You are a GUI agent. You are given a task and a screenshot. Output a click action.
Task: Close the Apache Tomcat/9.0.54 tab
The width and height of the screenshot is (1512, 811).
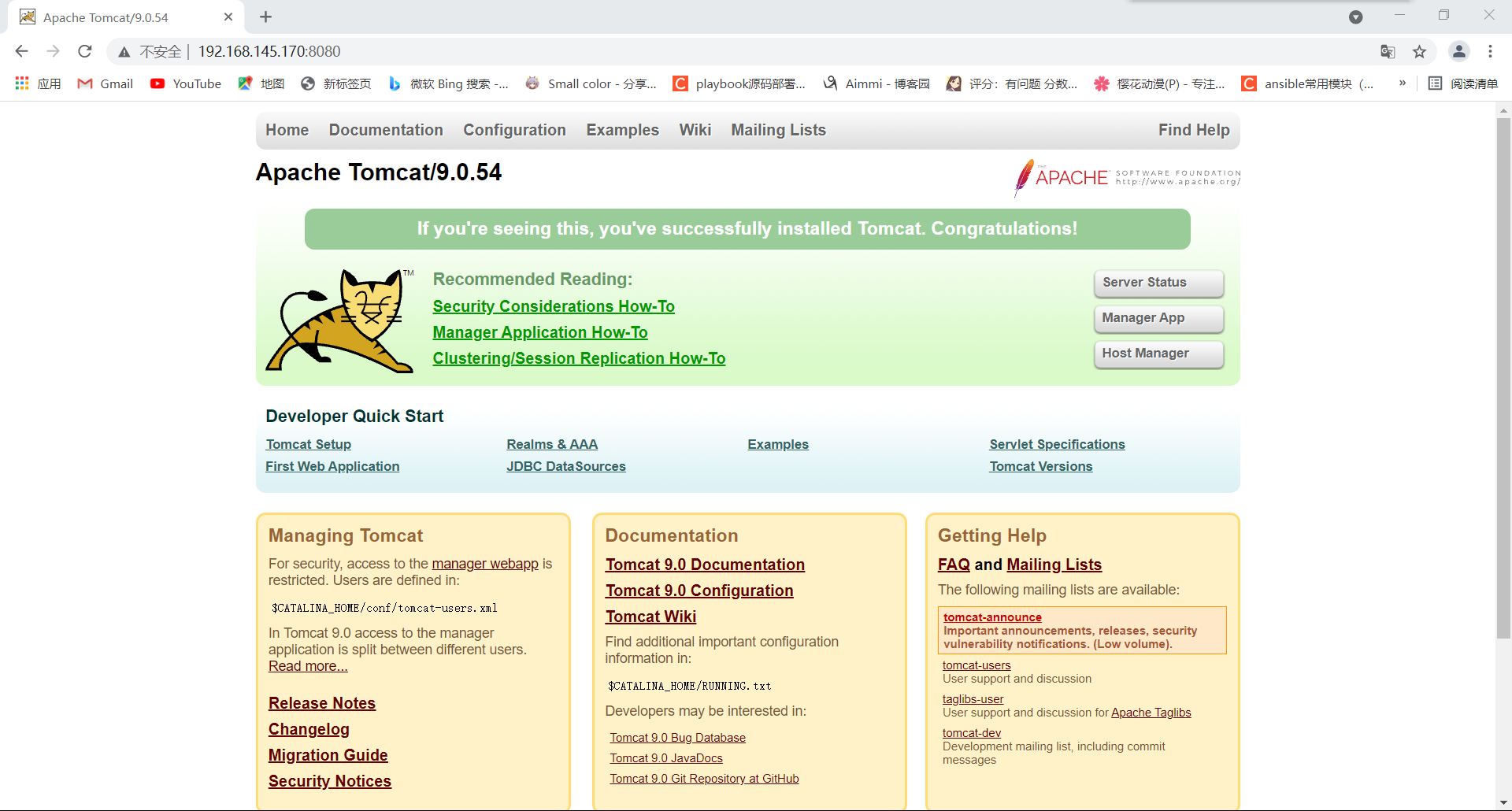click(x=228, y=17)
